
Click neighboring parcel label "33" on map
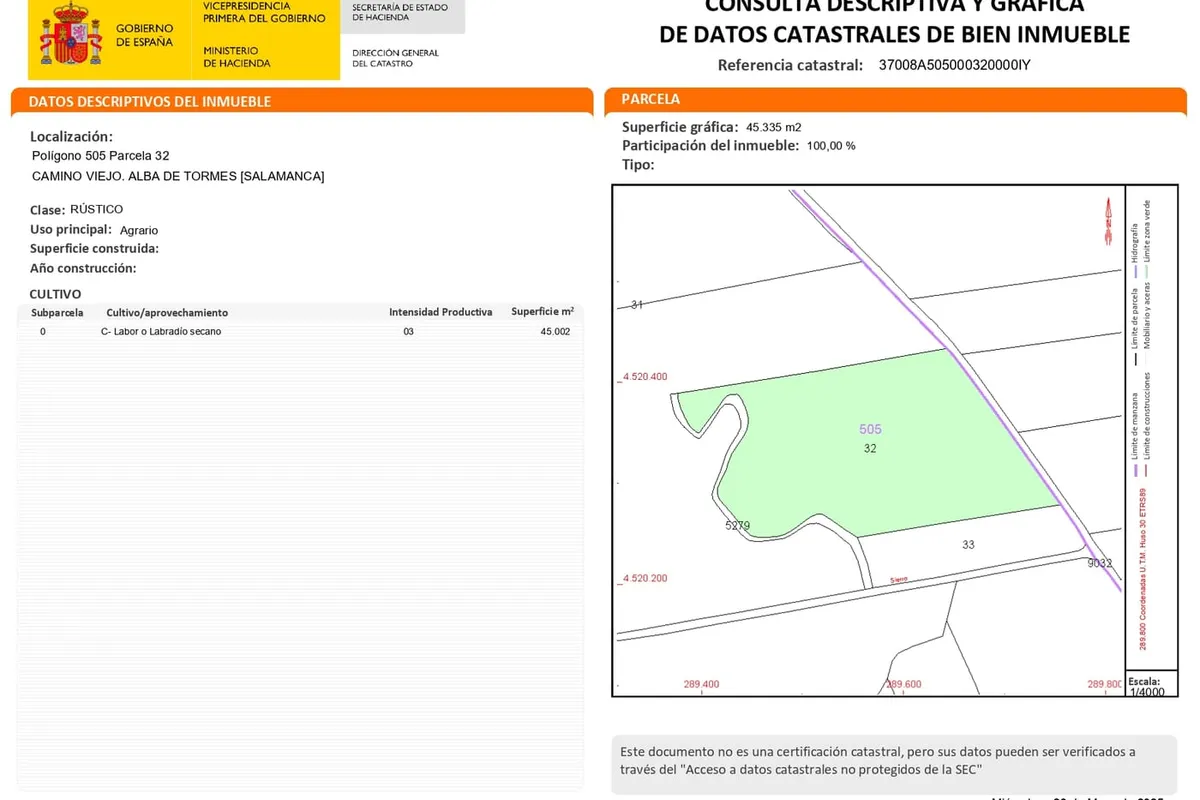click(x=968, y=545)
